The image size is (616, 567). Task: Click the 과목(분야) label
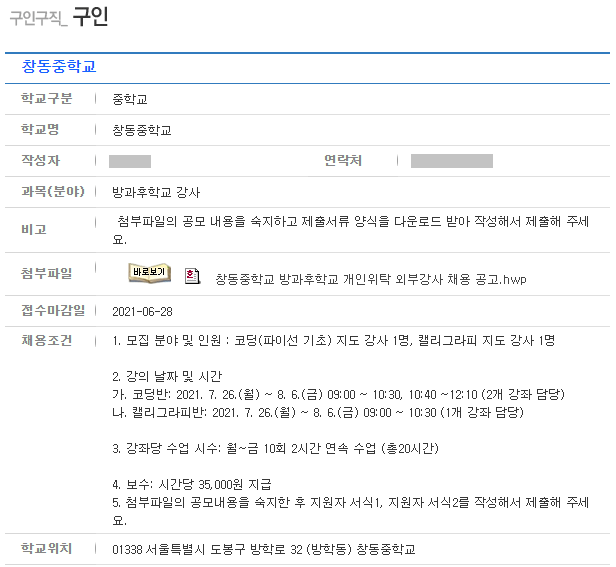pos(53,191)
